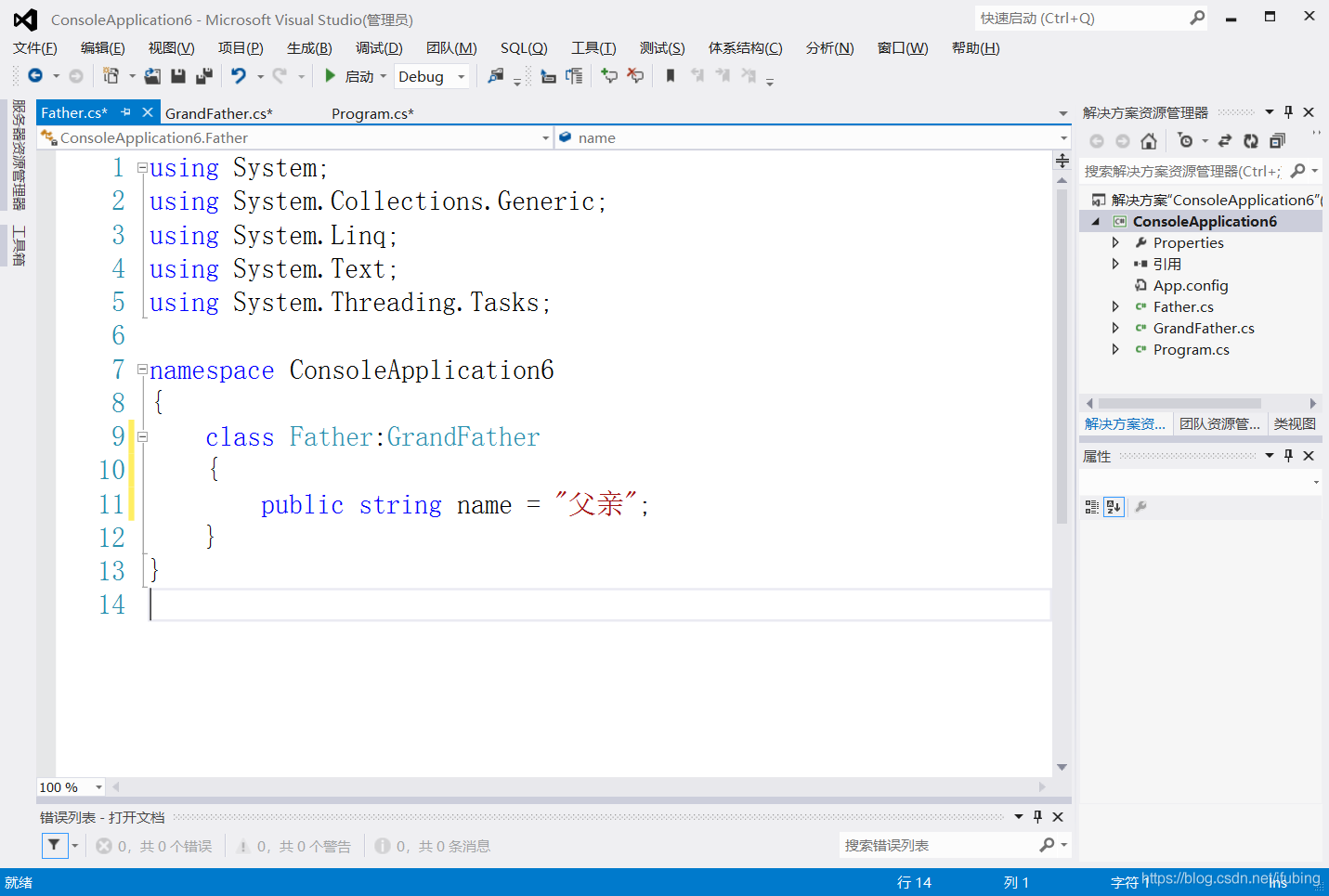The height and width of the screenshot is (896, 1329).
Task: Collapse the ConsoleApplication6 project node
Action: 1096,221
